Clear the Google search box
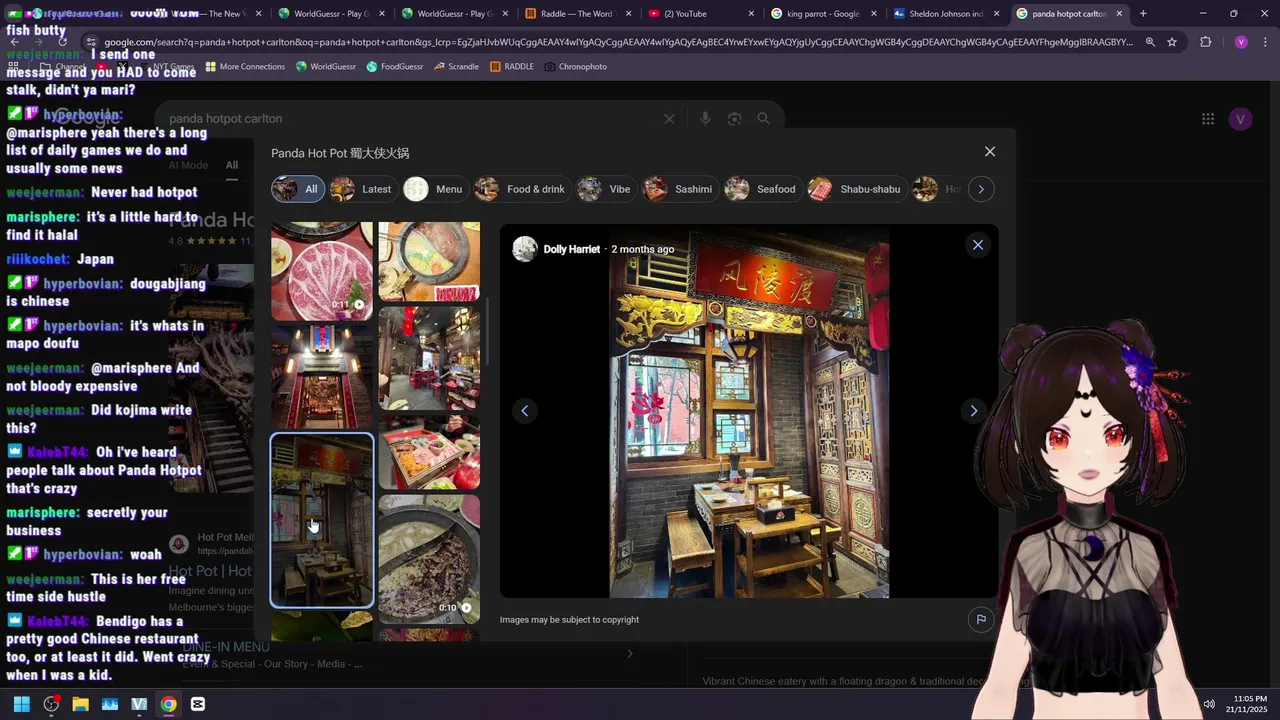The image size is (1280, 720). click(x=669, y=119)
